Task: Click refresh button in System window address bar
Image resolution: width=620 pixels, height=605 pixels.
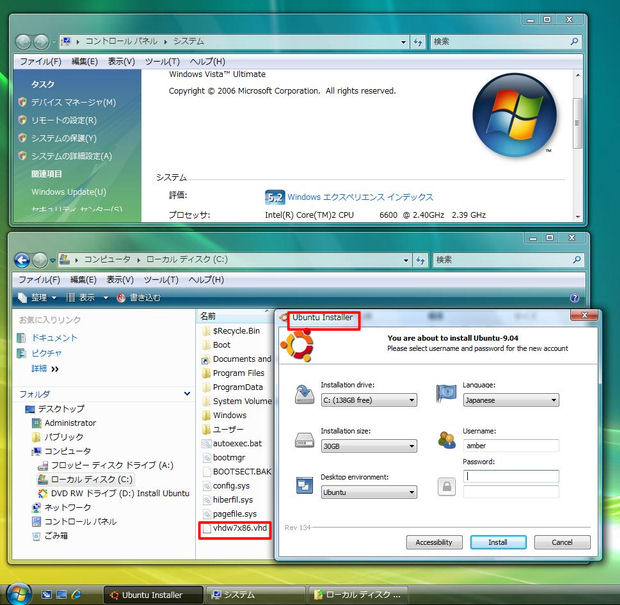Action: click(418, 42)
